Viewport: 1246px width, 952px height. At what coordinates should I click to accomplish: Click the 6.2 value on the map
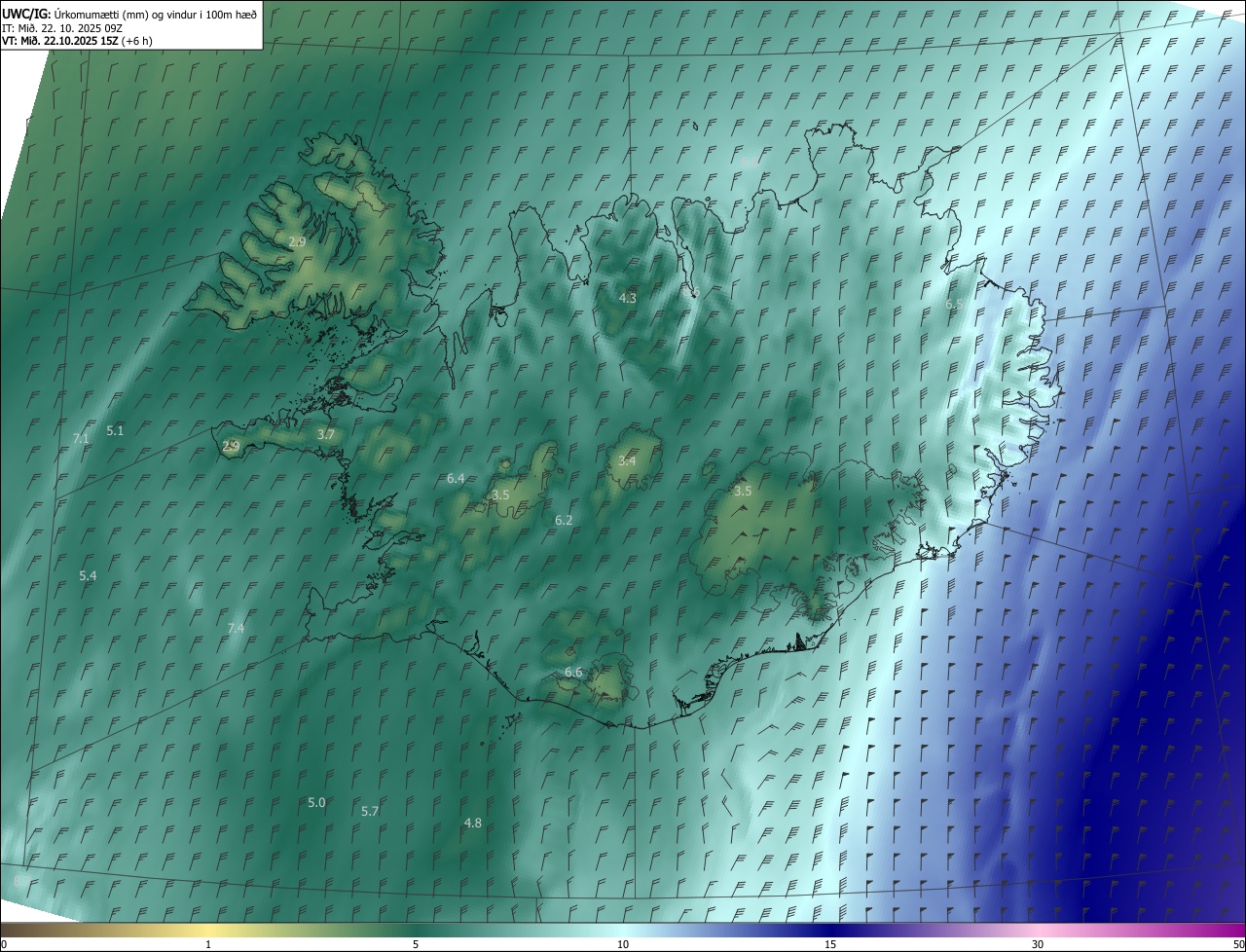[564, 520]
